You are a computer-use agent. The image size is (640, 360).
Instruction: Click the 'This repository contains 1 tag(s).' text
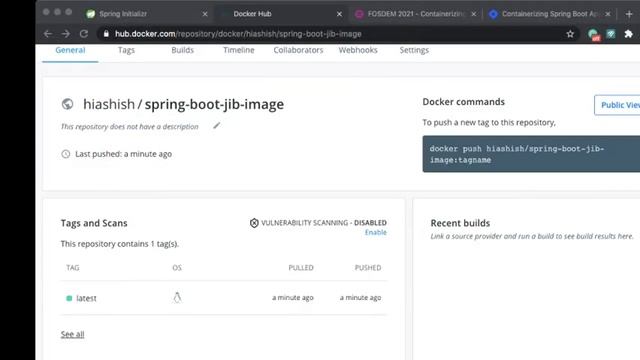[x=120, y=244]
